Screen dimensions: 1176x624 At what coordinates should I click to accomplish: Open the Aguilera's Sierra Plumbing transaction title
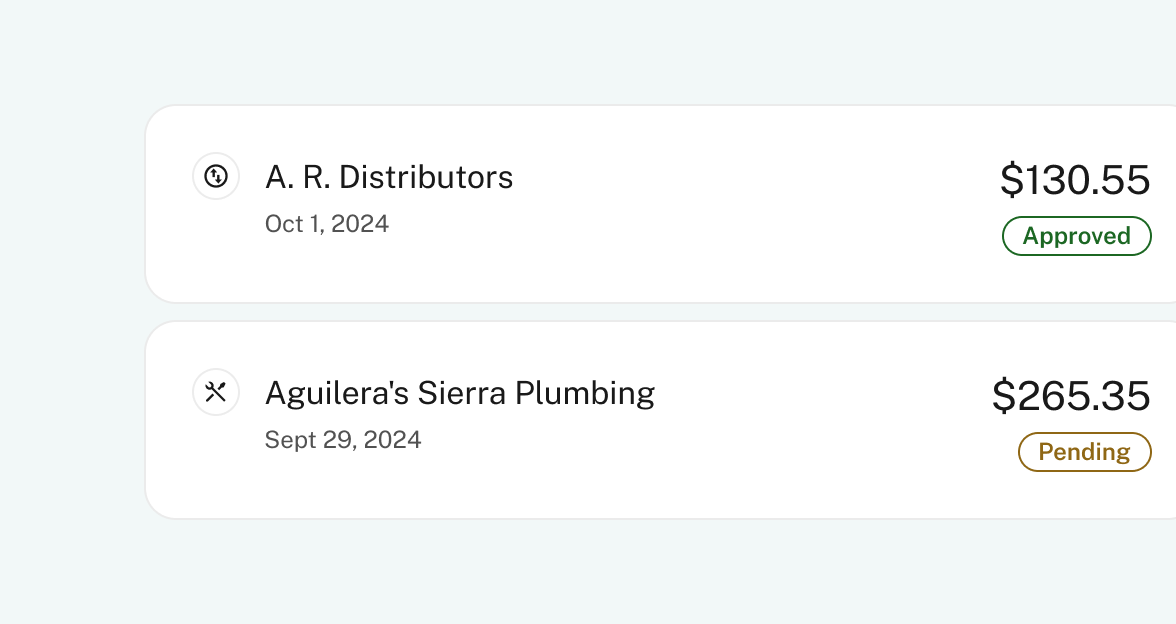(460, 394)
